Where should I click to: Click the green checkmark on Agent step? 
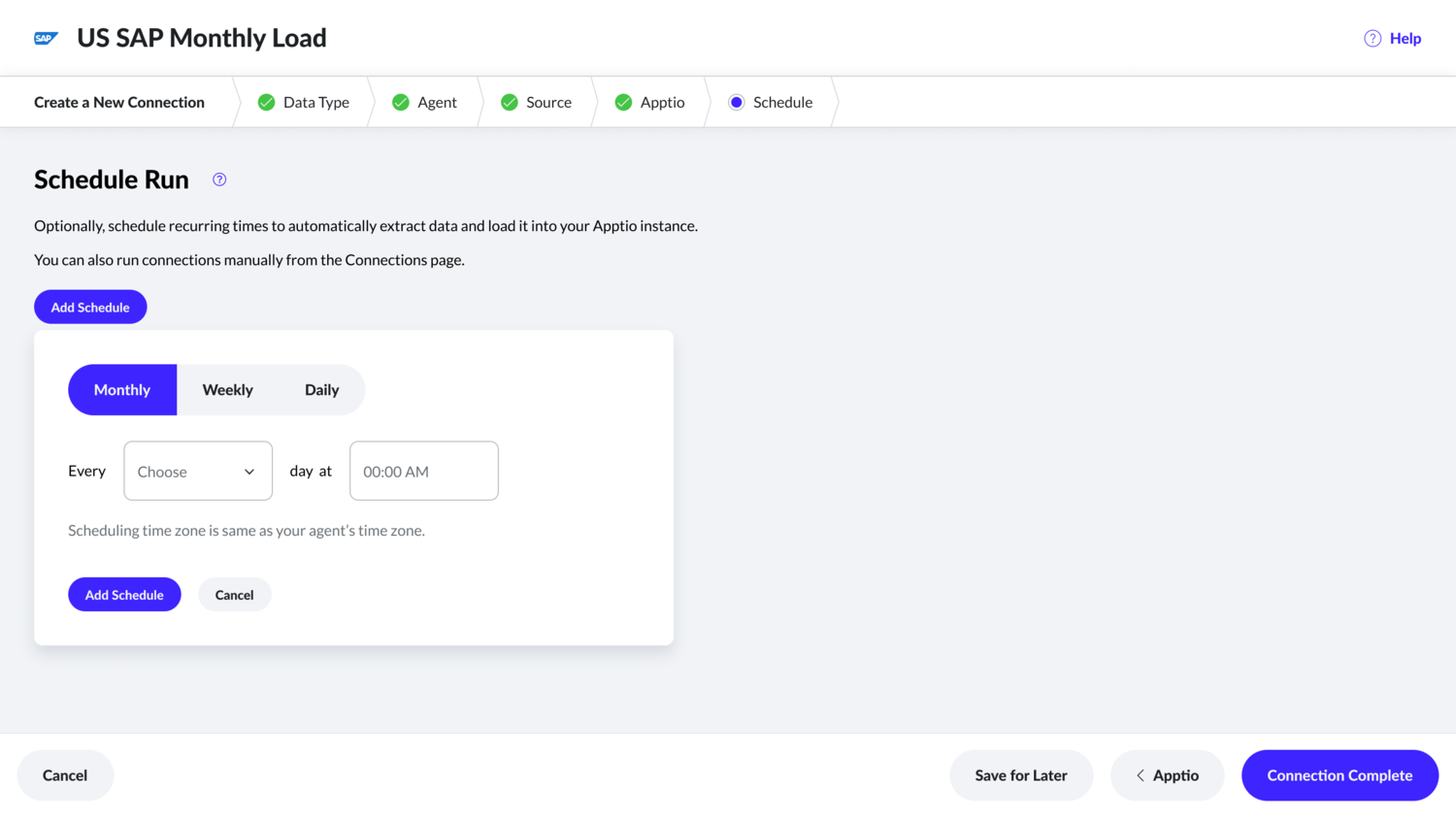[x=400, y=101]
